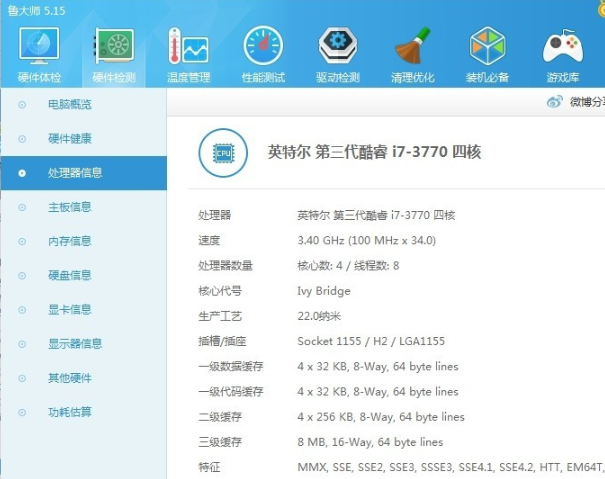This screenshot has height=479, width=605.
Task: Click the 微博分享 share link text
Action: tap(587, 102)
